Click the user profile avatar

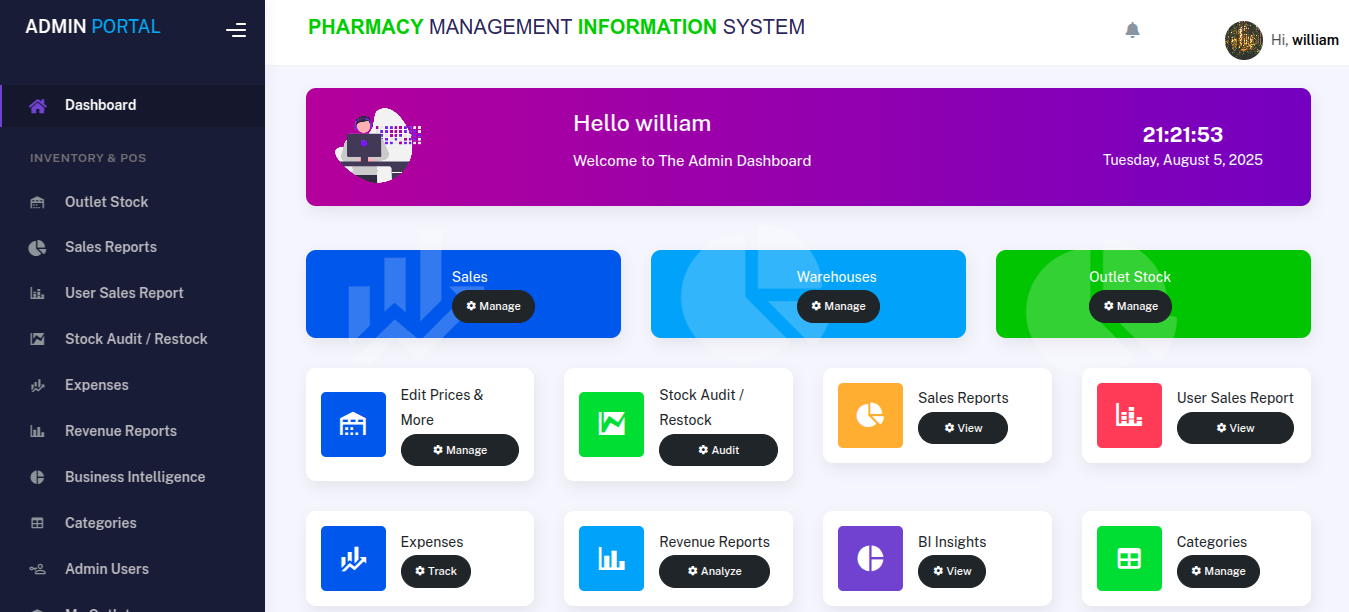(x=1243, y=40)
